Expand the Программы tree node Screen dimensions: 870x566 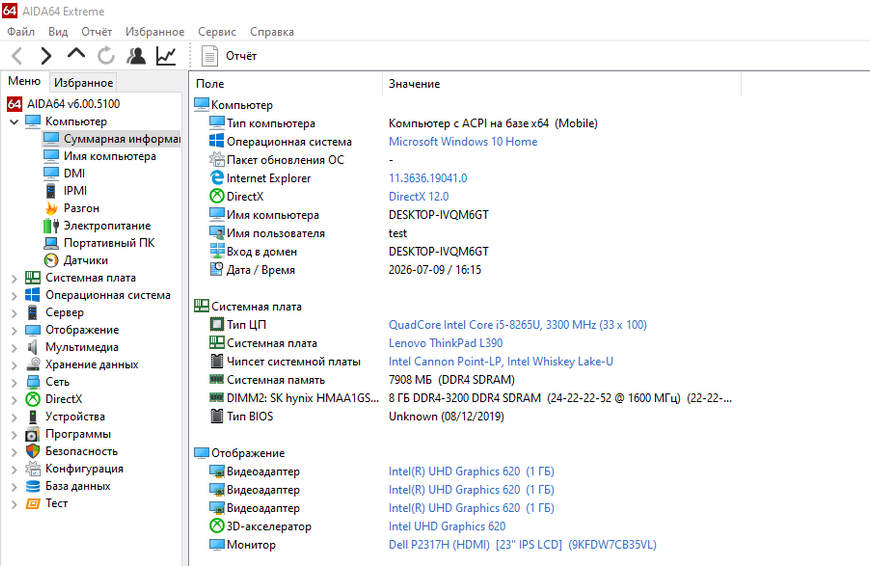[14, 434]
